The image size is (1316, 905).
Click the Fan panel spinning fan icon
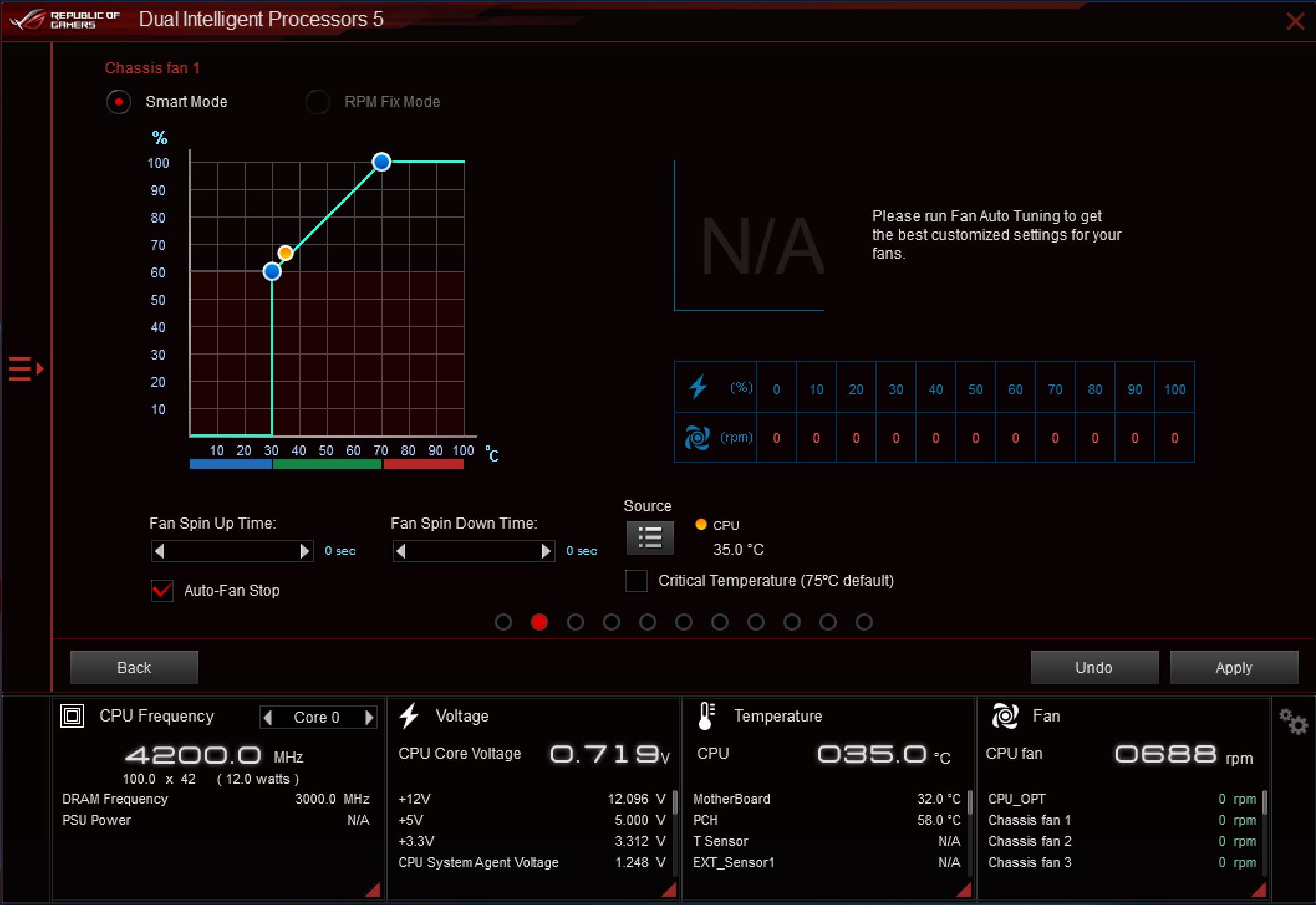click(1004, 716)
